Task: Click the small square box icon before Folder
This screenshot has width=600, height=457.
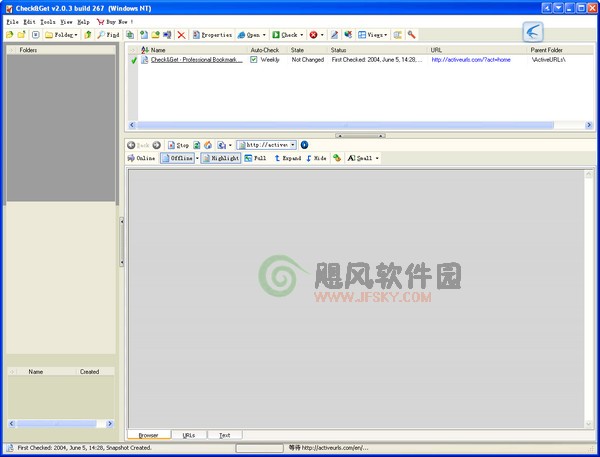Action: pyautogui.click(x=36, y=35)
